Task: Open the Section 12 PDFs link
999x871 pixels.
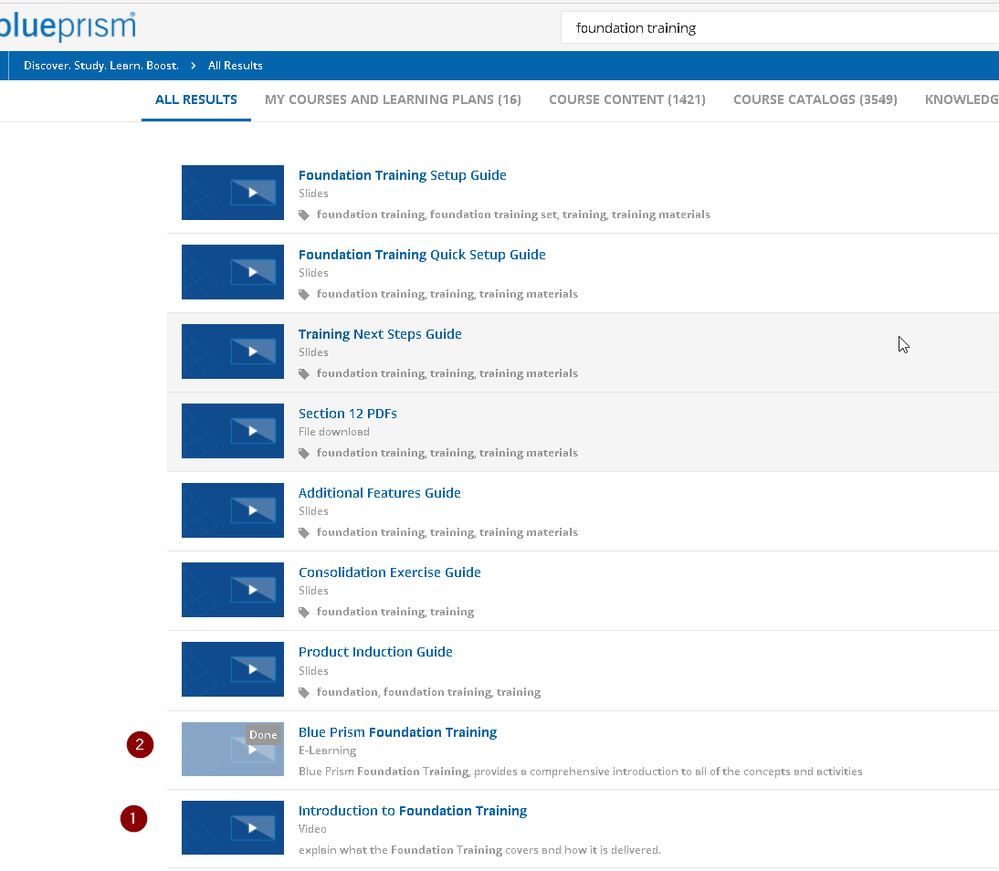Action: tap(347, 414)
